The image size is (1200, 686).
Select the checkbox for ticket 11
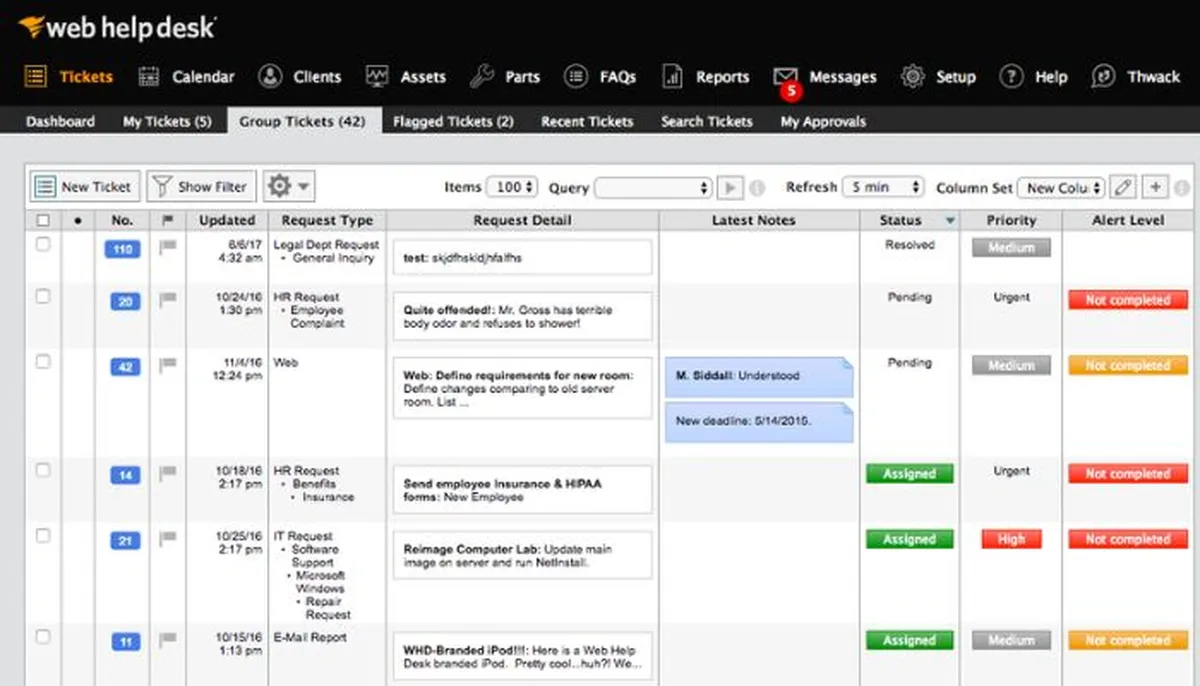click(x=42, y=636)
